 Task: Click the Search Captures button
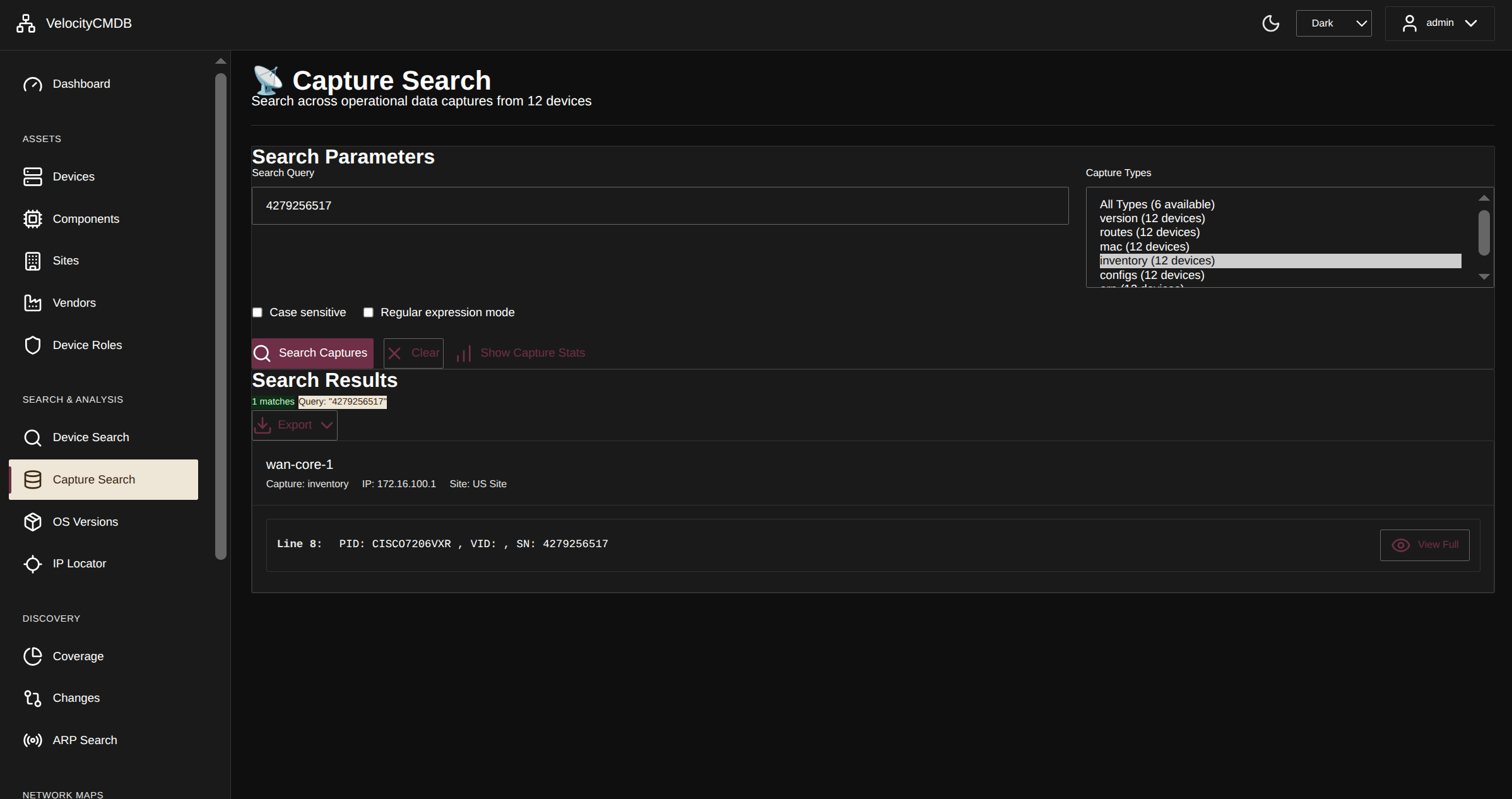[x=312, y=353]
